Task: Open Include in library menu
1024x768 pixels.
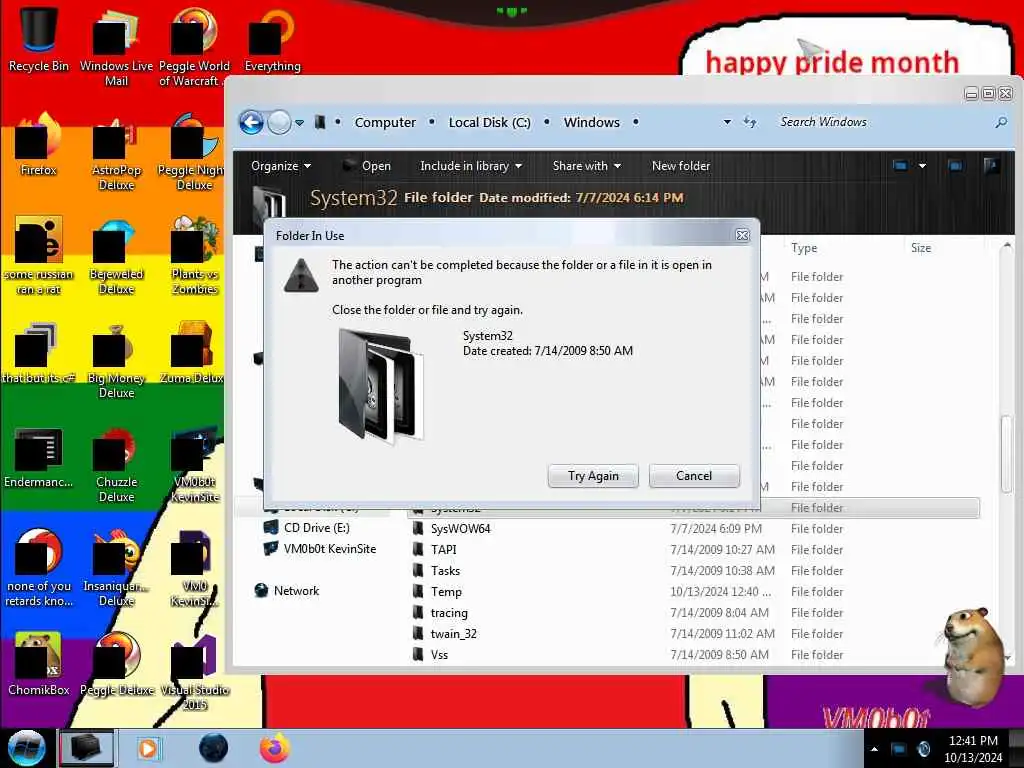Action: point(471,166)
